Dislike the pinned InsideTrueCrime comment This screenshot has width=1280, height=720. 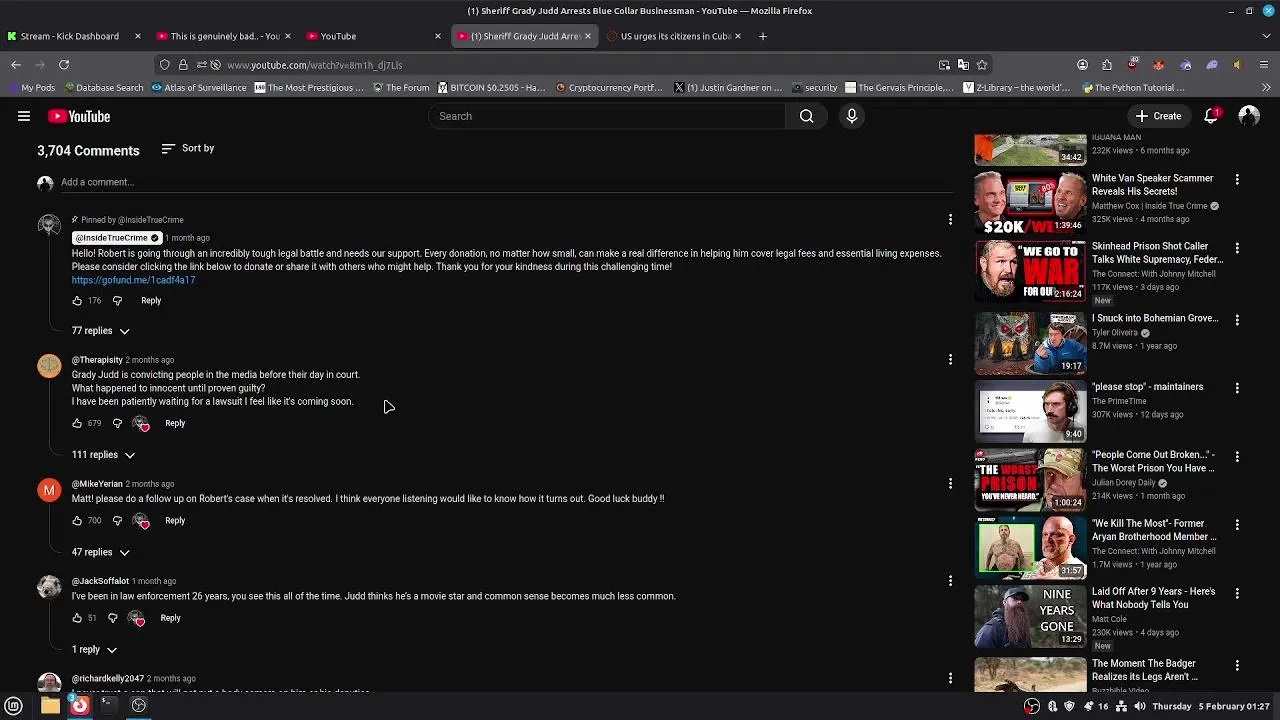pyautogui.click(x=117, y=301)
